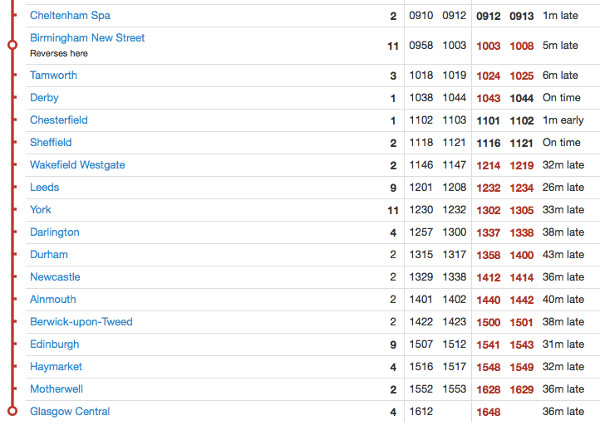Open the Cheltenham Spa station link
The image size is (600, 430).
pyautogui.click(x=70, y=16)
